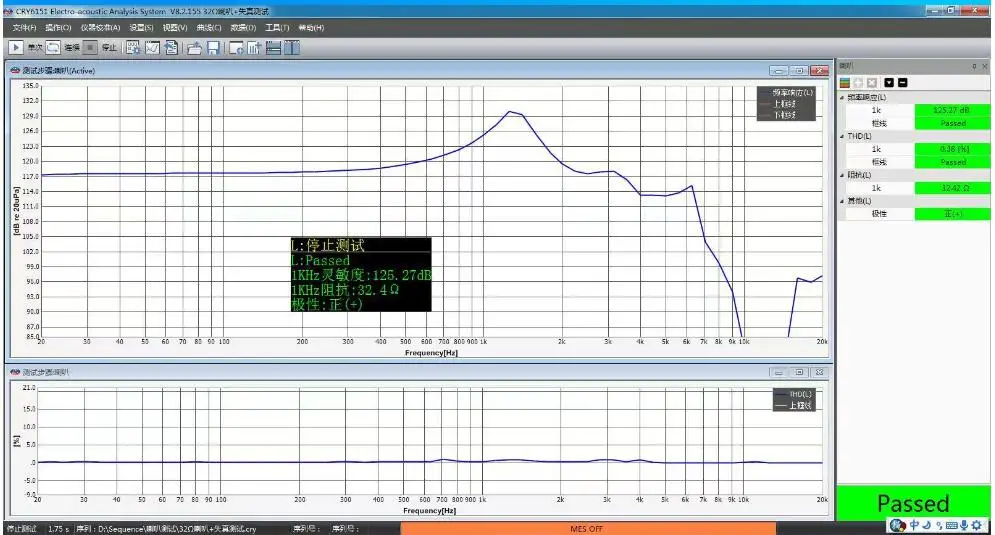Viewport: 995px width, 535px height.
Task: Click the save floppy disk icon
Action: tap(213, 47)
